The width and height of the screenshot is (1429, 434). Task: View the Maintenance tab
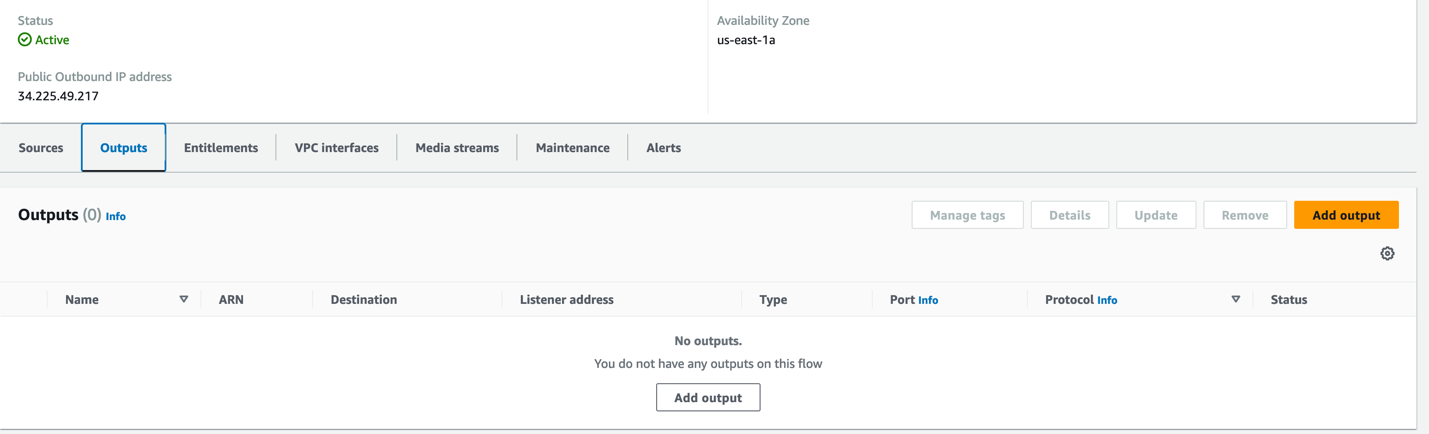click(573, 148)
